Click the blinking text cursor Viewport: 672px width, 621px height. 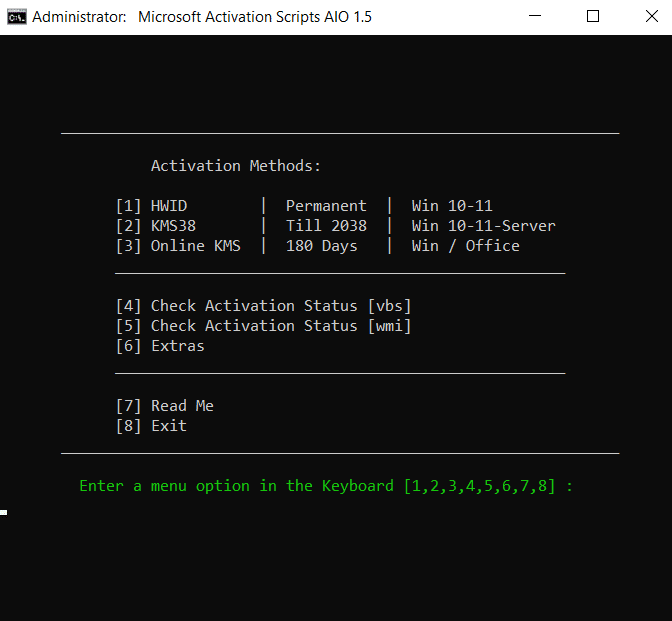click(4, 512)
